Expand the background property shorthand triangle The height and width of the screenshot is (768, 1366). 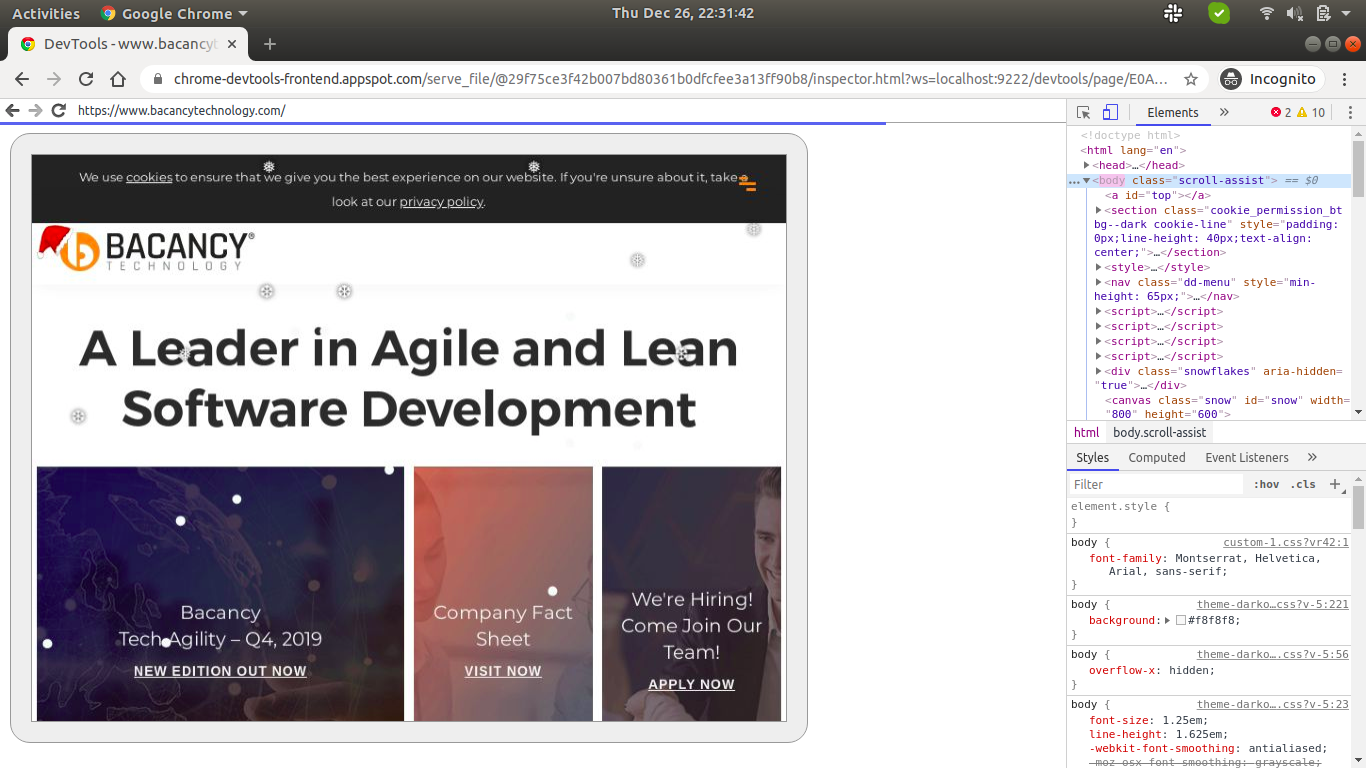point(1167,620)
